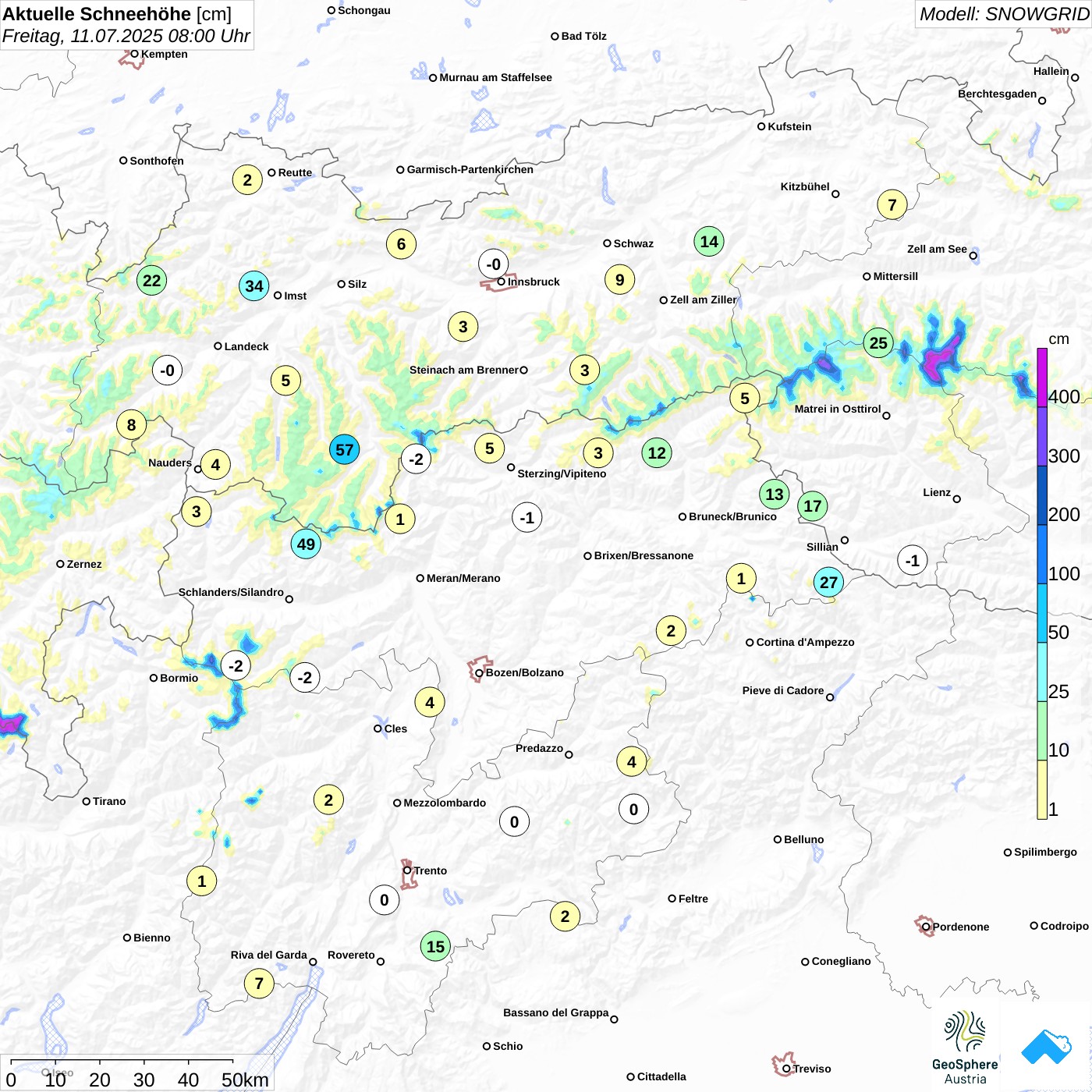Select the 1 cm yellow legend color
1092x1092 pixels.
(x=1042, y=789)
